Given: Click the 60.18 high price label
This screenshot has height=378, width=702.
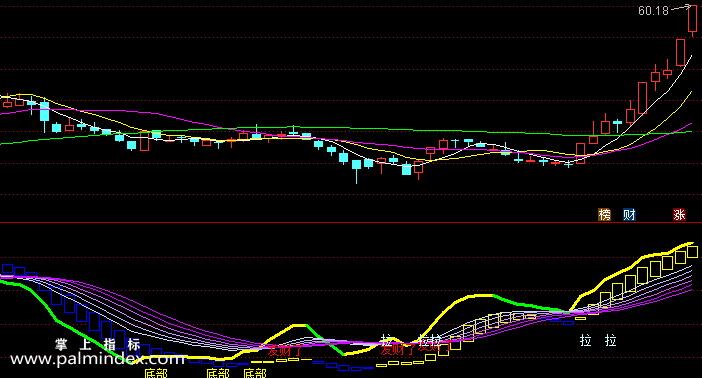Looking at the screenshot, I should 653,11.
